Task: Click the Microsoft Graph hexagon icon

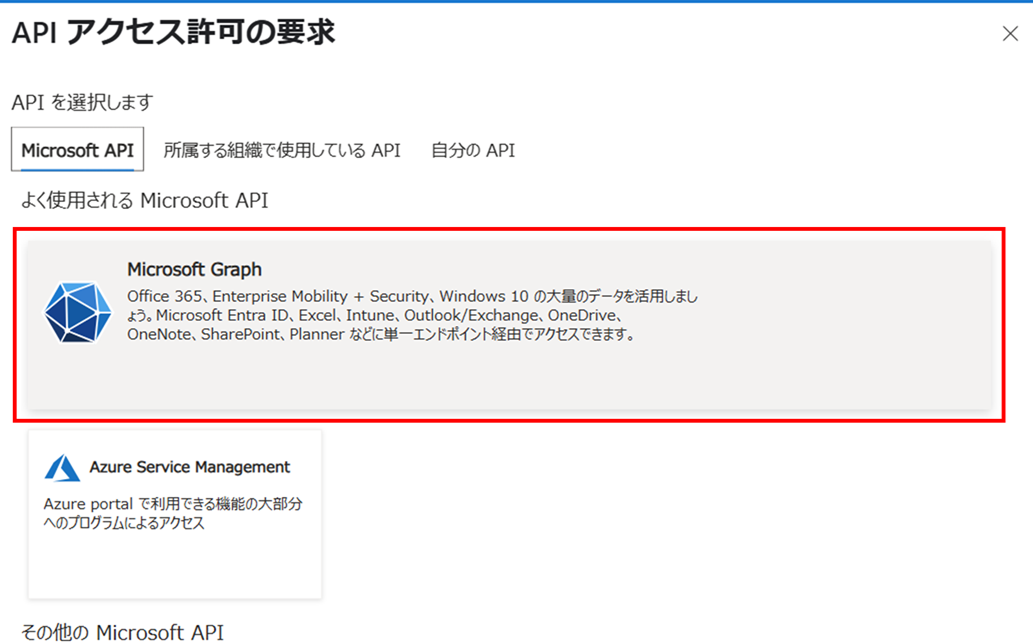Action: point(78,312)
